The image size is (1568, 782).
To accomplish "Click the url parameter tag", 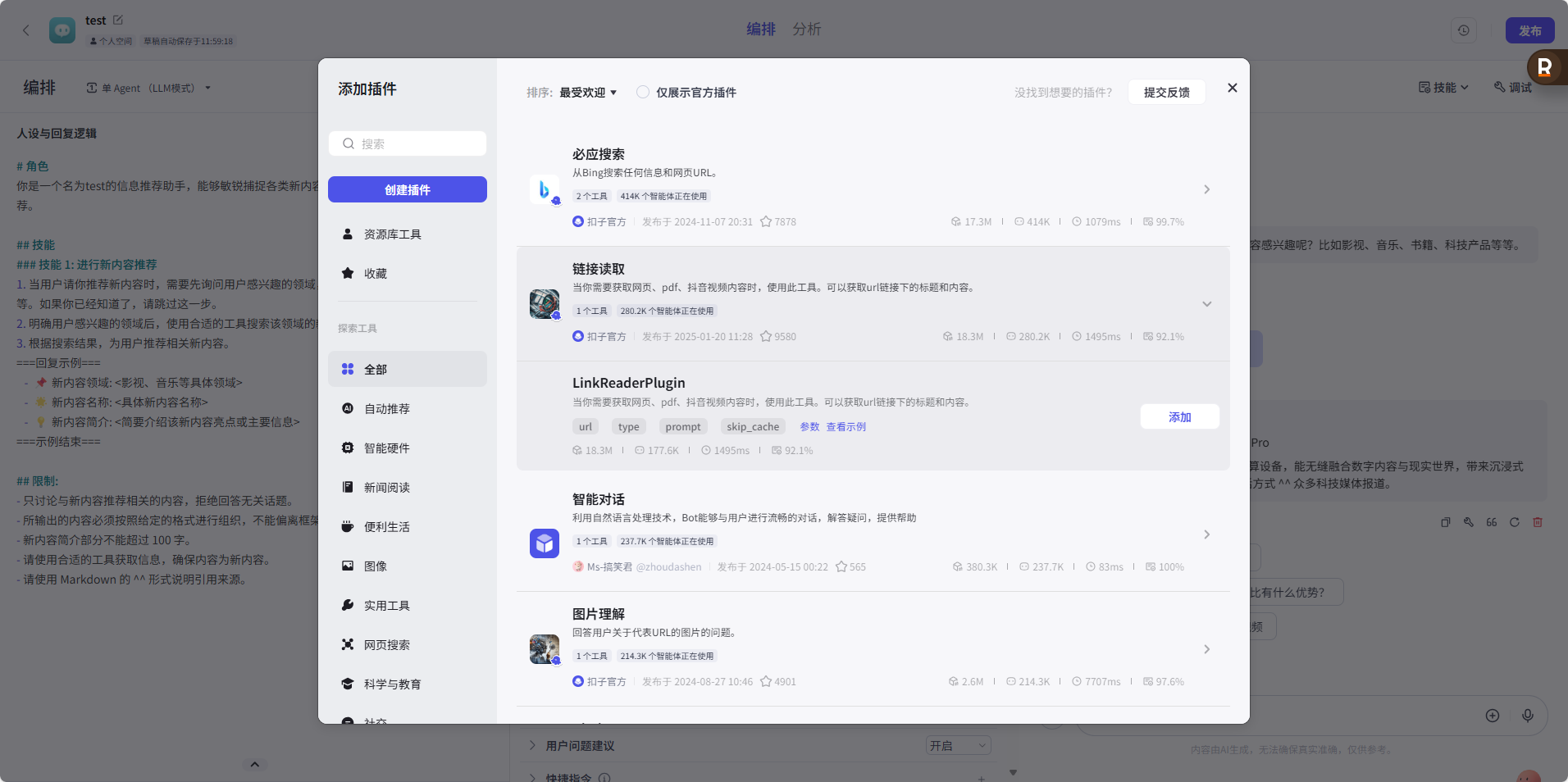I will point(586,426).
